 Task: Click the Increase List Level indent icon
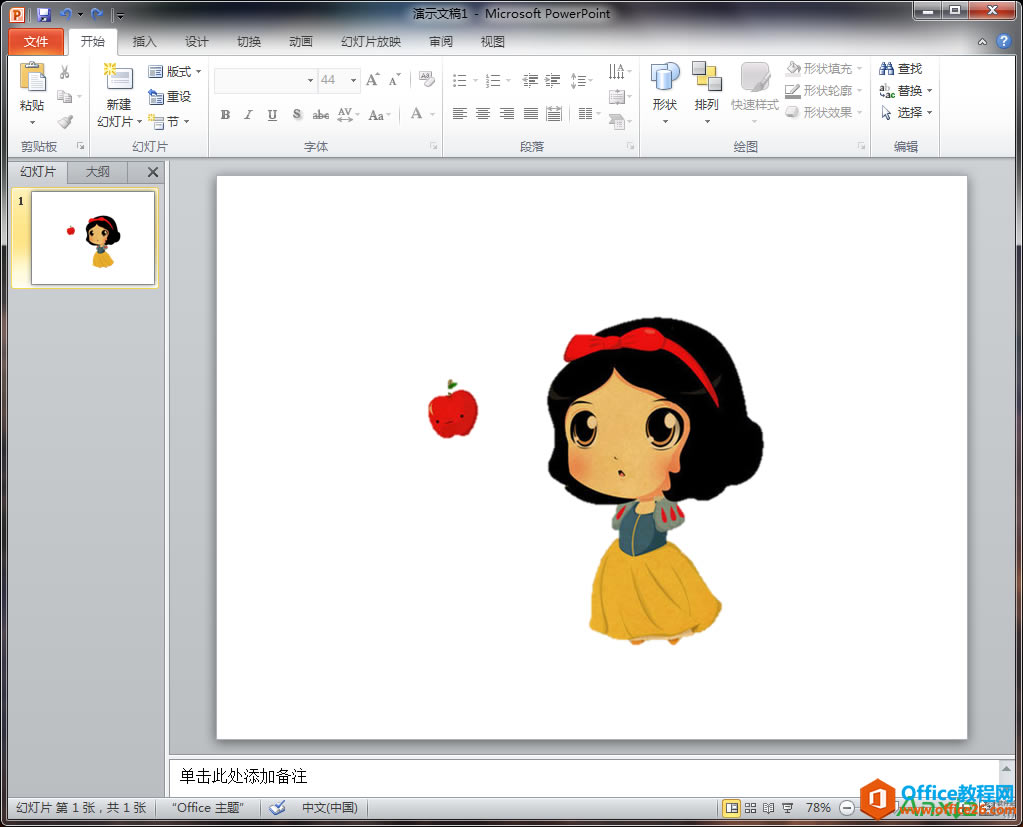(x=553, y=80)
